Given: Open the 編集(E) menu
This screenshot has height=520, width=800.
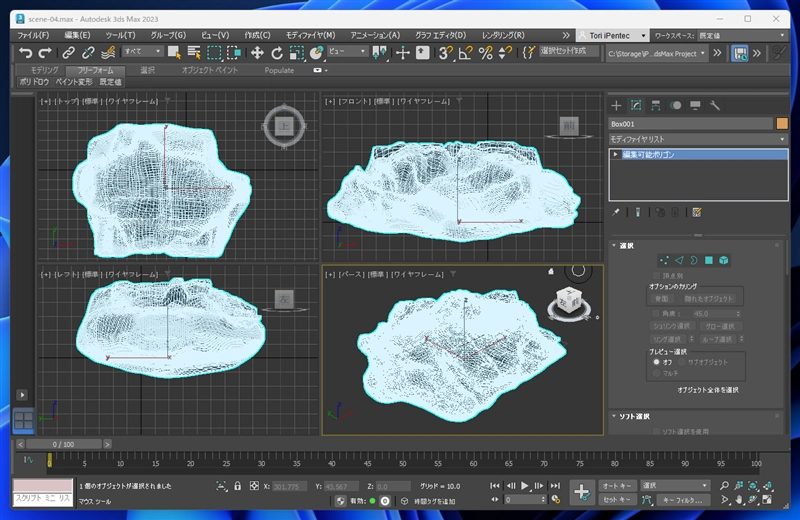Looking at the screenshot, I should coord(77,35).
